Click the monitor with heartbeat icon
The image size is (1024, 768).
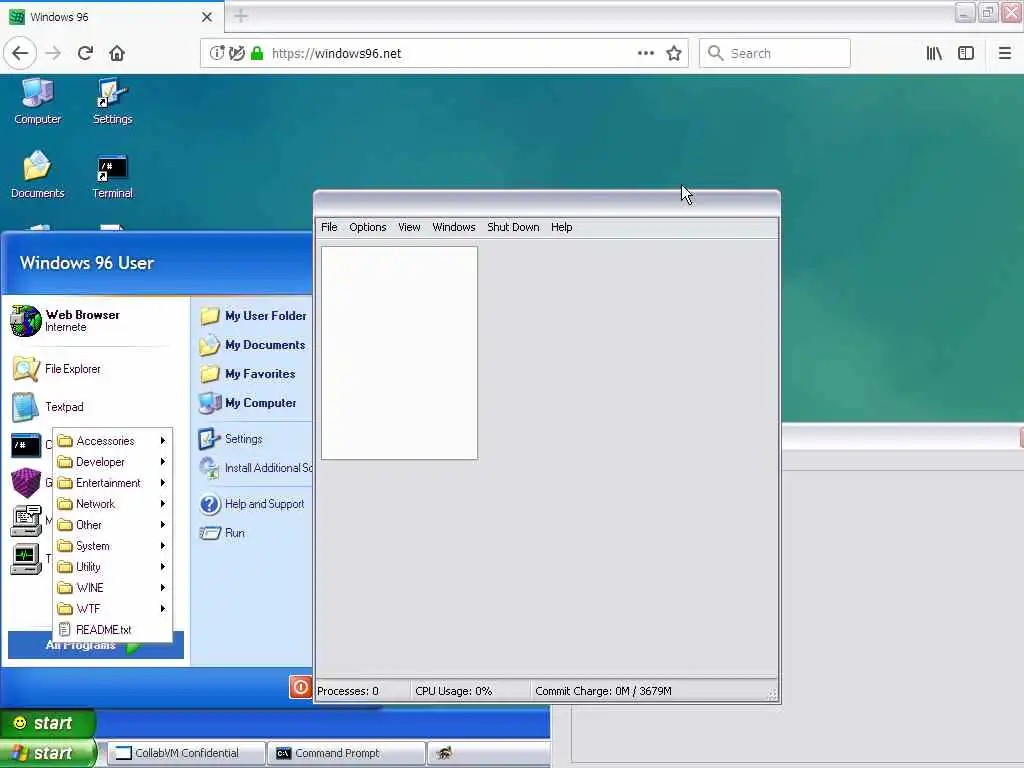pos(26,558)
